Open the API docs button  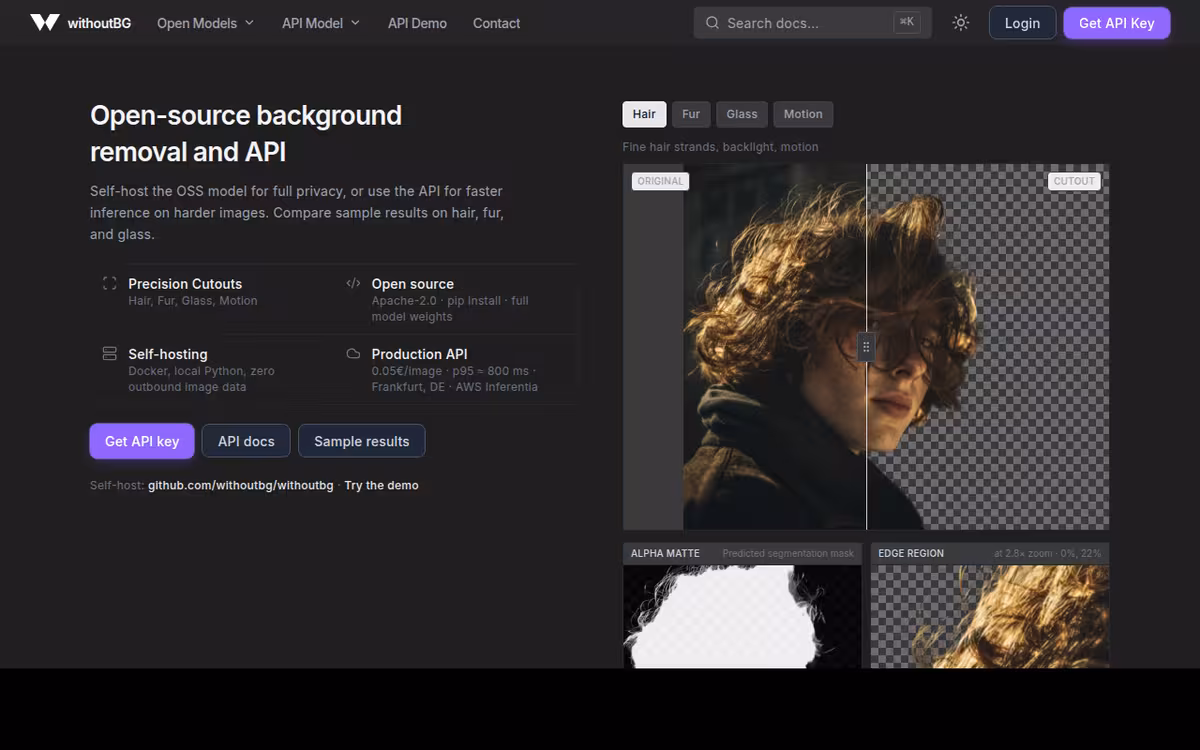pos(246,441)
